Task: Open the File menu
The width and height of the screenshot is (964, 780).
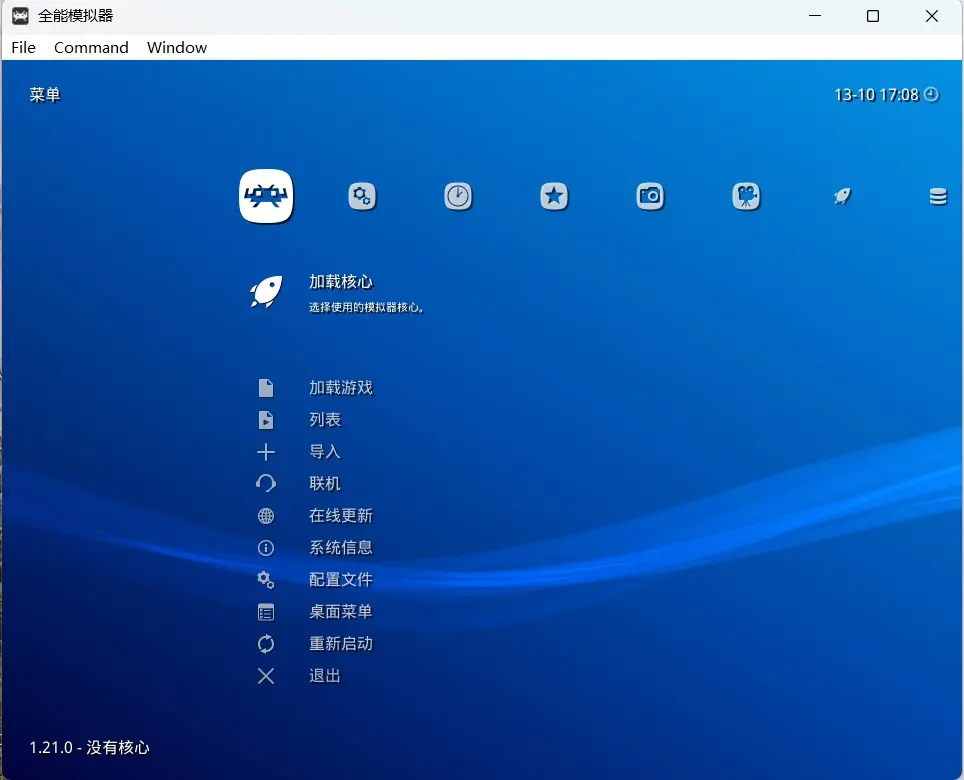Action: (x=23, y=47)
